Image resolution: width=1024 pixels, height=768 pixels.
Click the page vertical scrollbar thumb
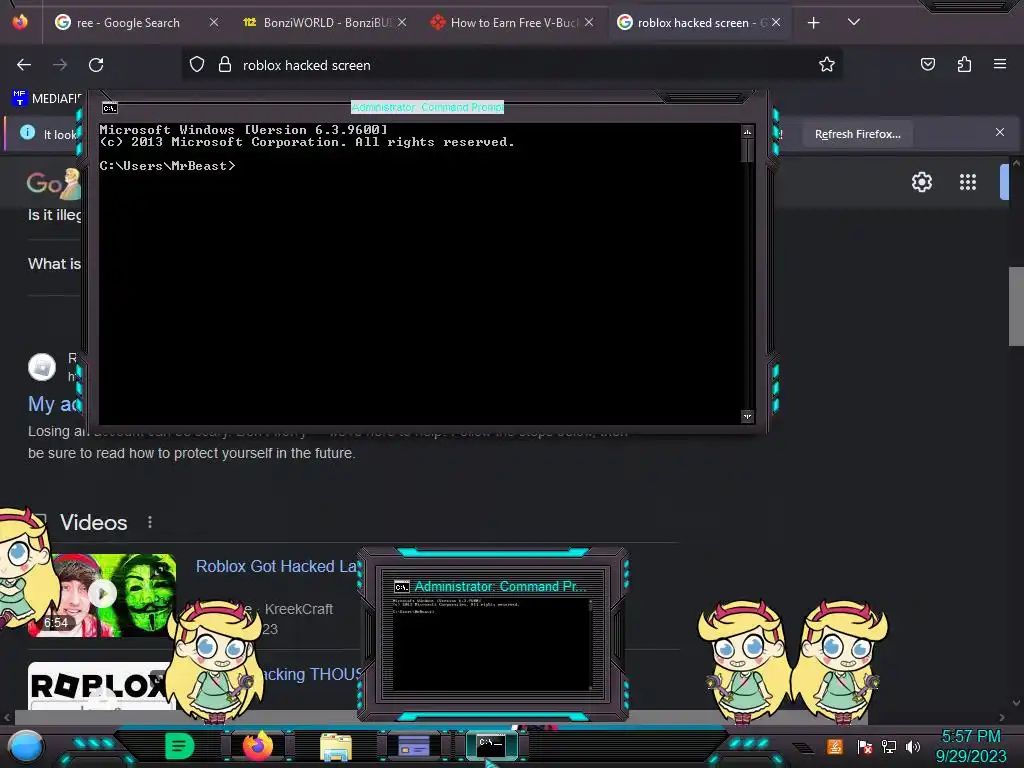pyautogui.click(x=1016, y=306)
